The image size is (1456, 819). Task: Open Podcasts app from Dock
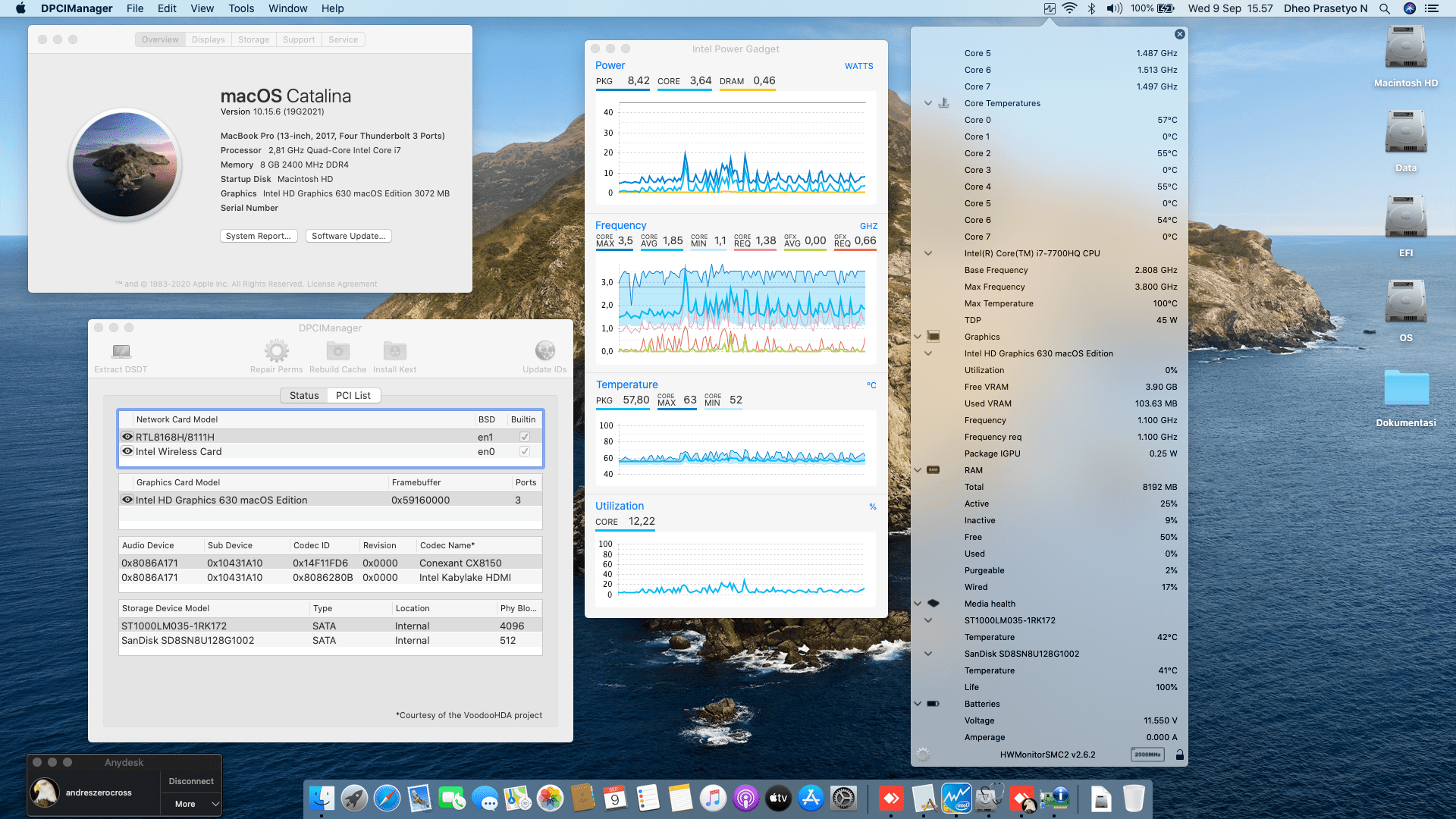click(745, 798)
